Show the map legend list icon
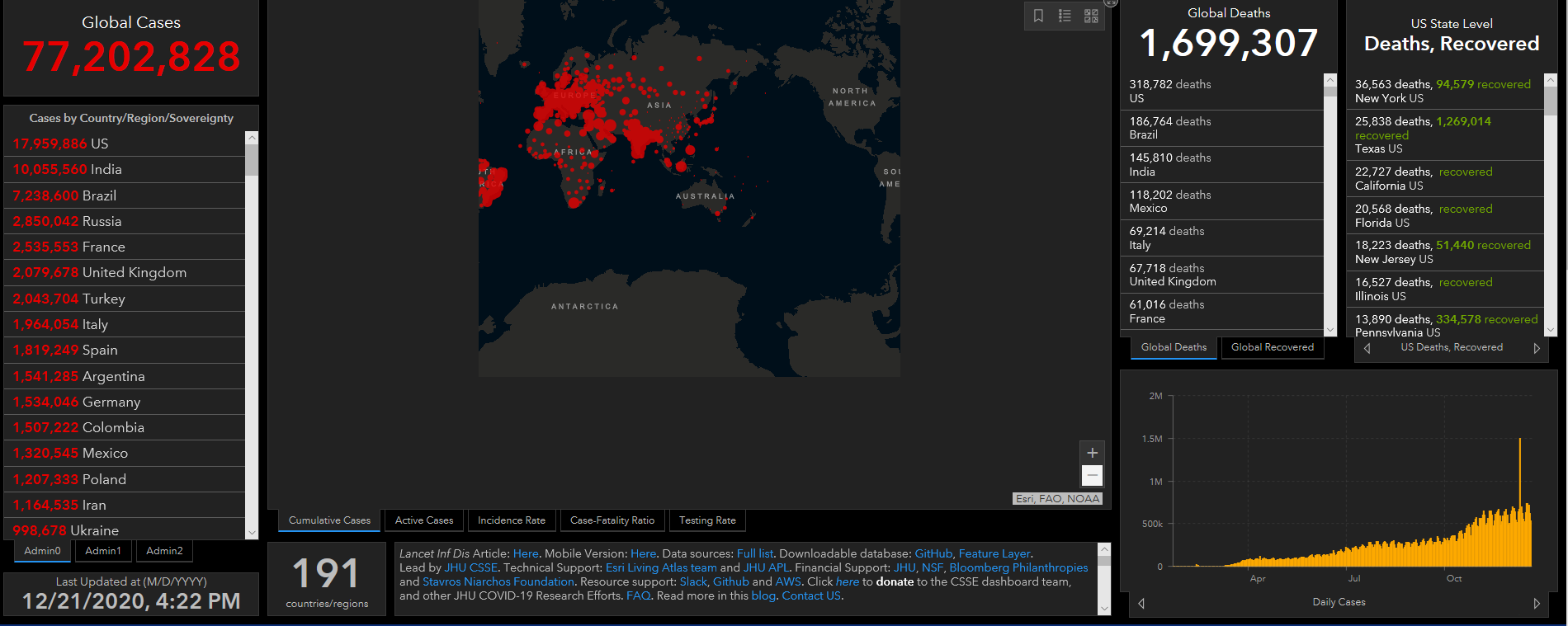Image resolution: width=1568 pixels, height=626 pixels. [1065, 16]
